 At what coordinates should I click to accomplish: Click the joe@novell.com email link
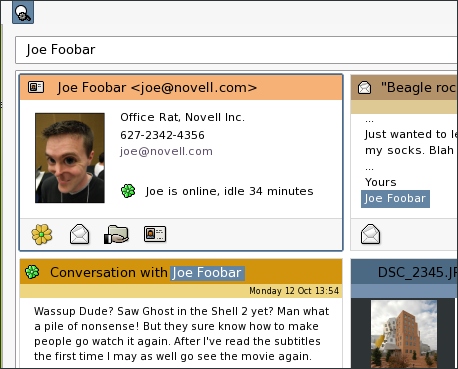click(x=166, y=151)
